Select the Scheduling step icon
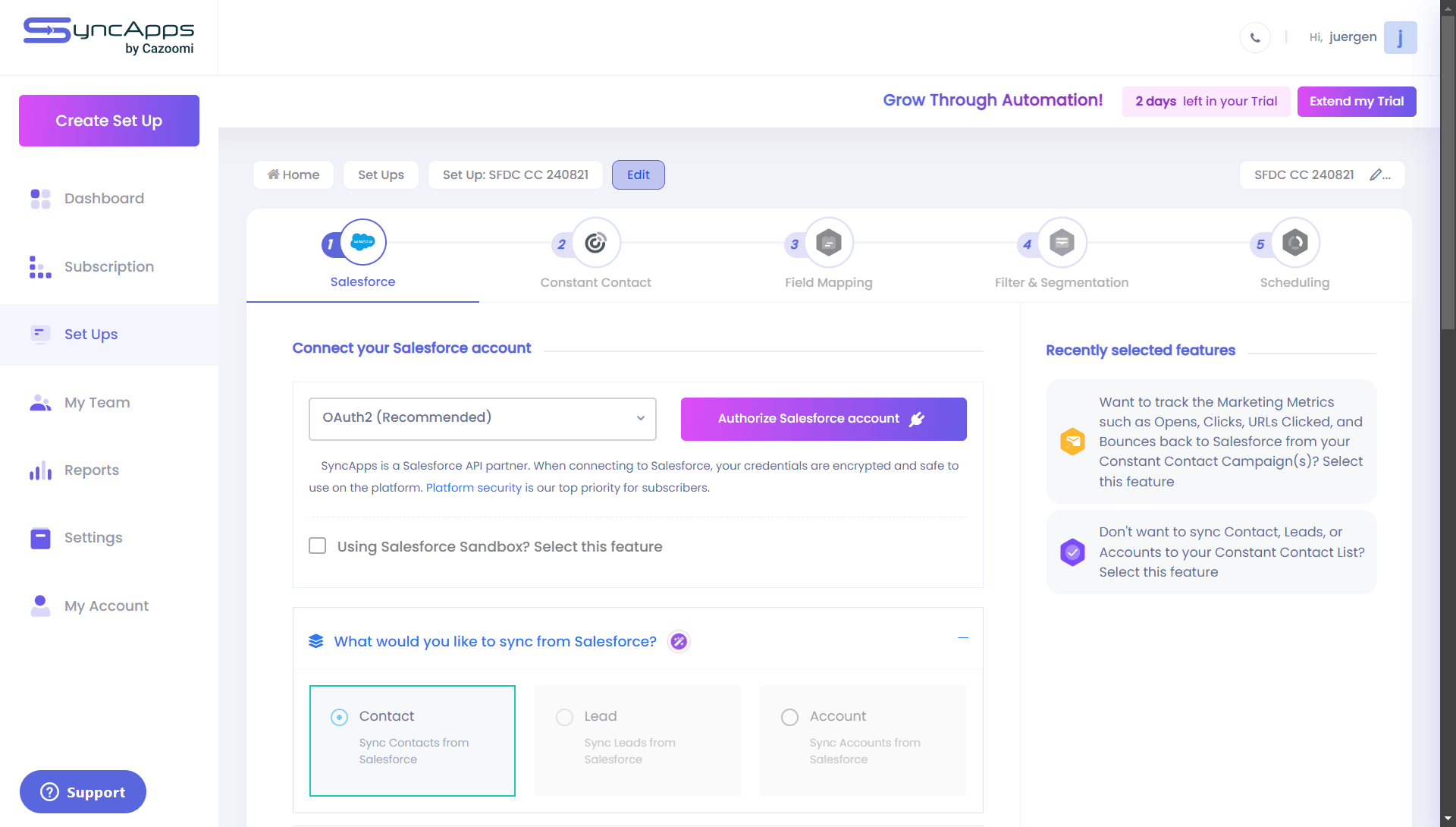 click(x=1295, y=242)
